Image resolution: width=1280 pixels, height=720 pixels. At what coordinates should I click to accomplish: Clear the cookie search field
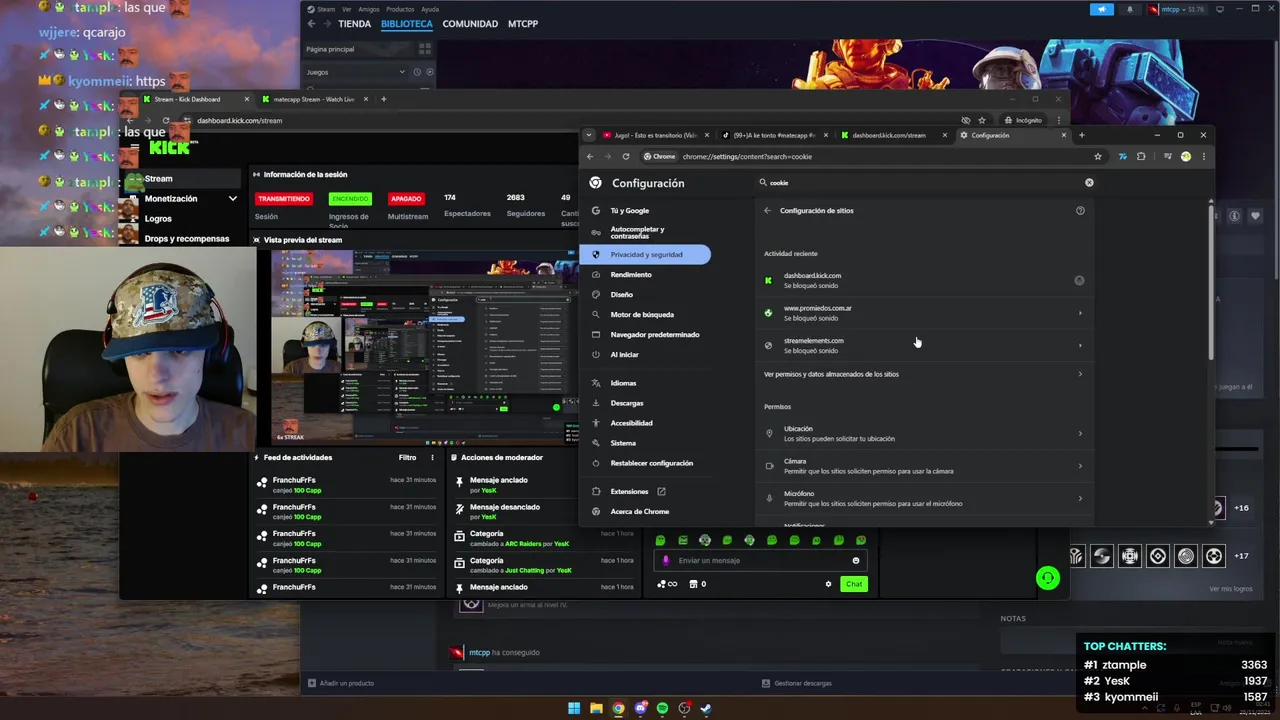1089,183
